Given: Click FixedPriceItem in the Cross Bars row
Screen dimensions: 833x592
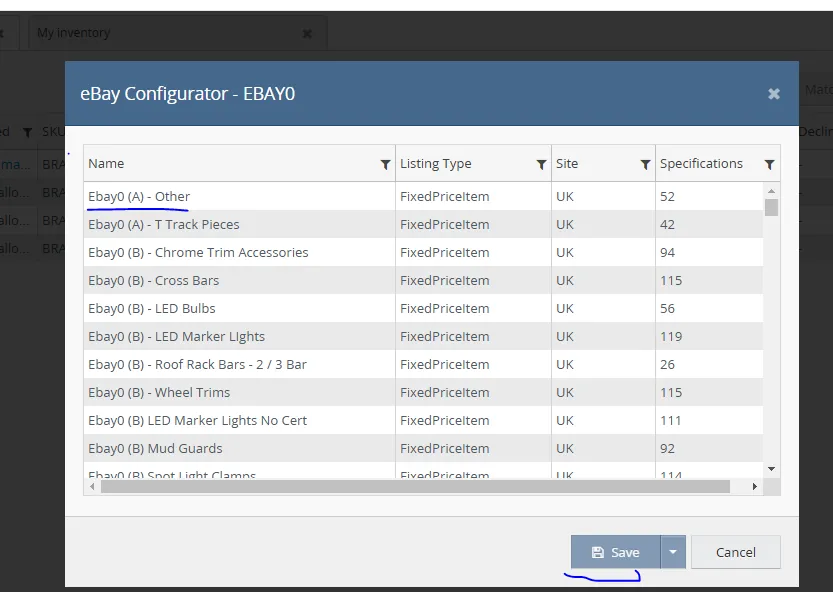Looking at the screenshot, I should [x=445, y=280].
